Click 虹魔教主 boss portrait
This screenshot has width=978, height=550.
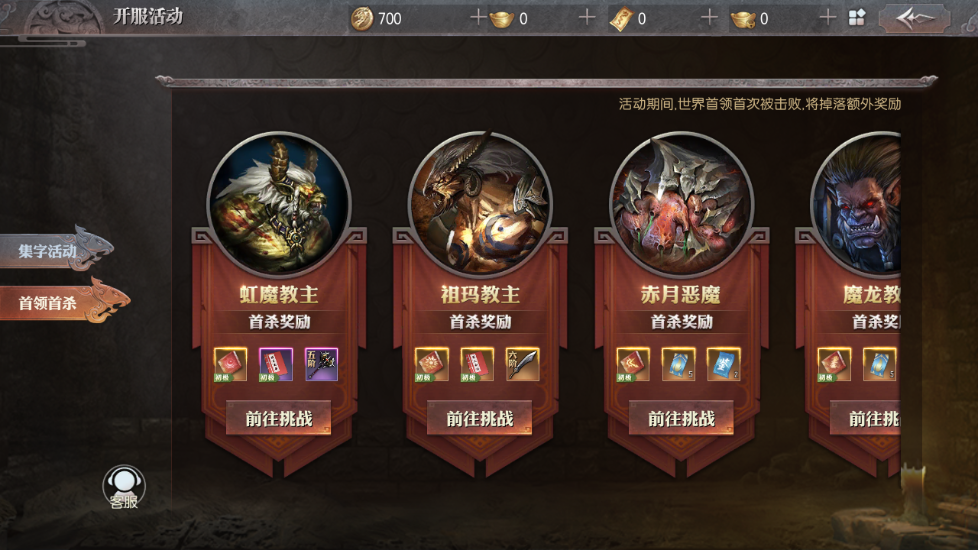(279, 204)
